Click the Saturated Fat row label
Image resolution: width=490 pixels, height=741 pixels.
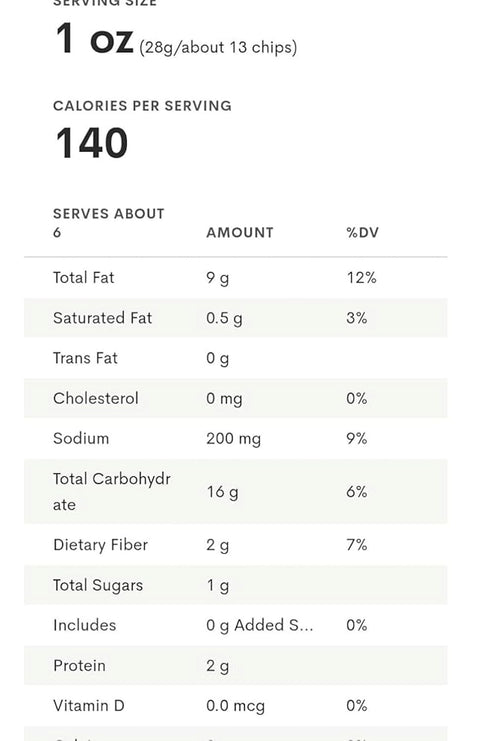point(103,318)
